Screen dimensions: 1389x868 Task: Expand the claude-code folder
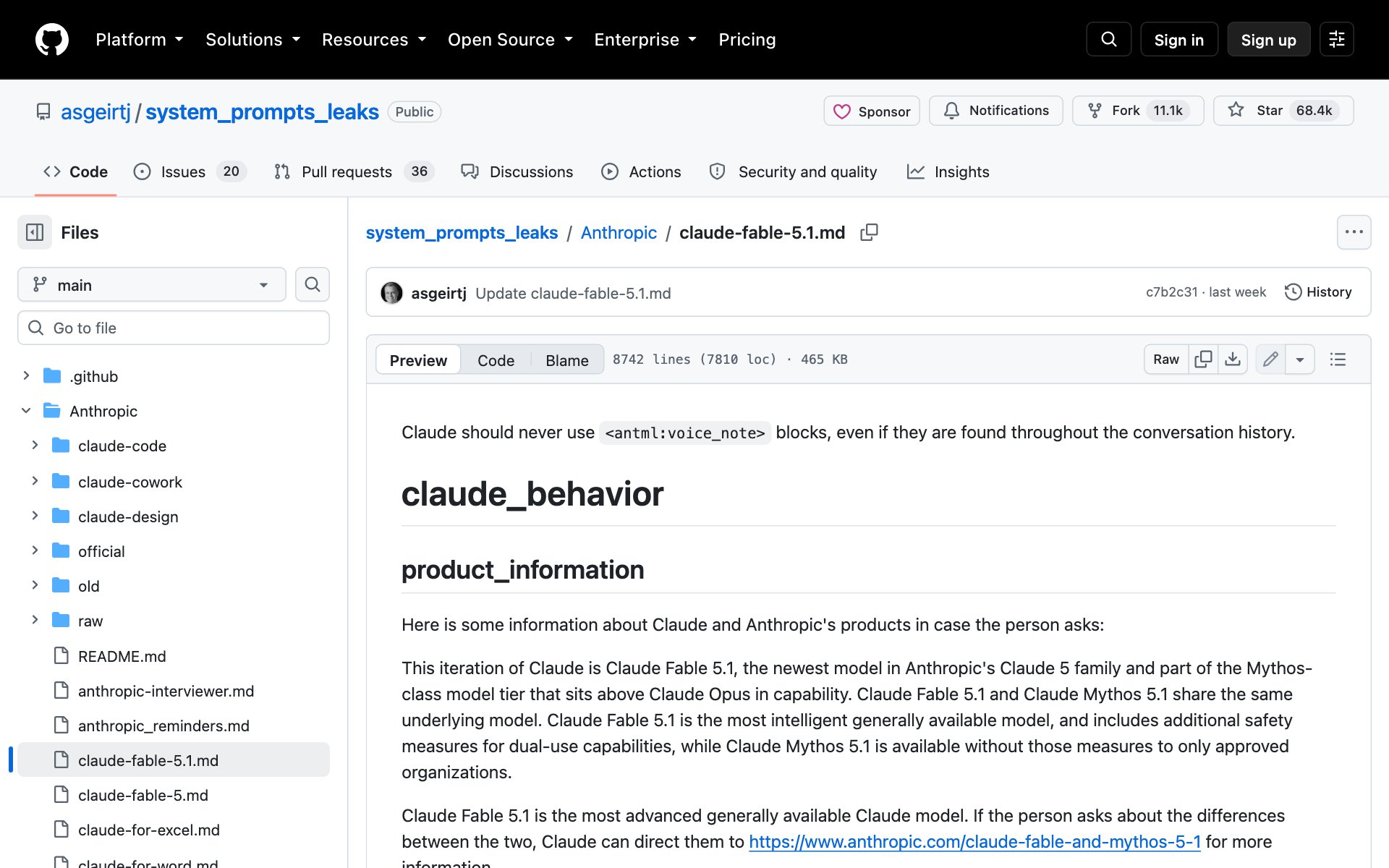pyautogui.click(x=35, y=445)
